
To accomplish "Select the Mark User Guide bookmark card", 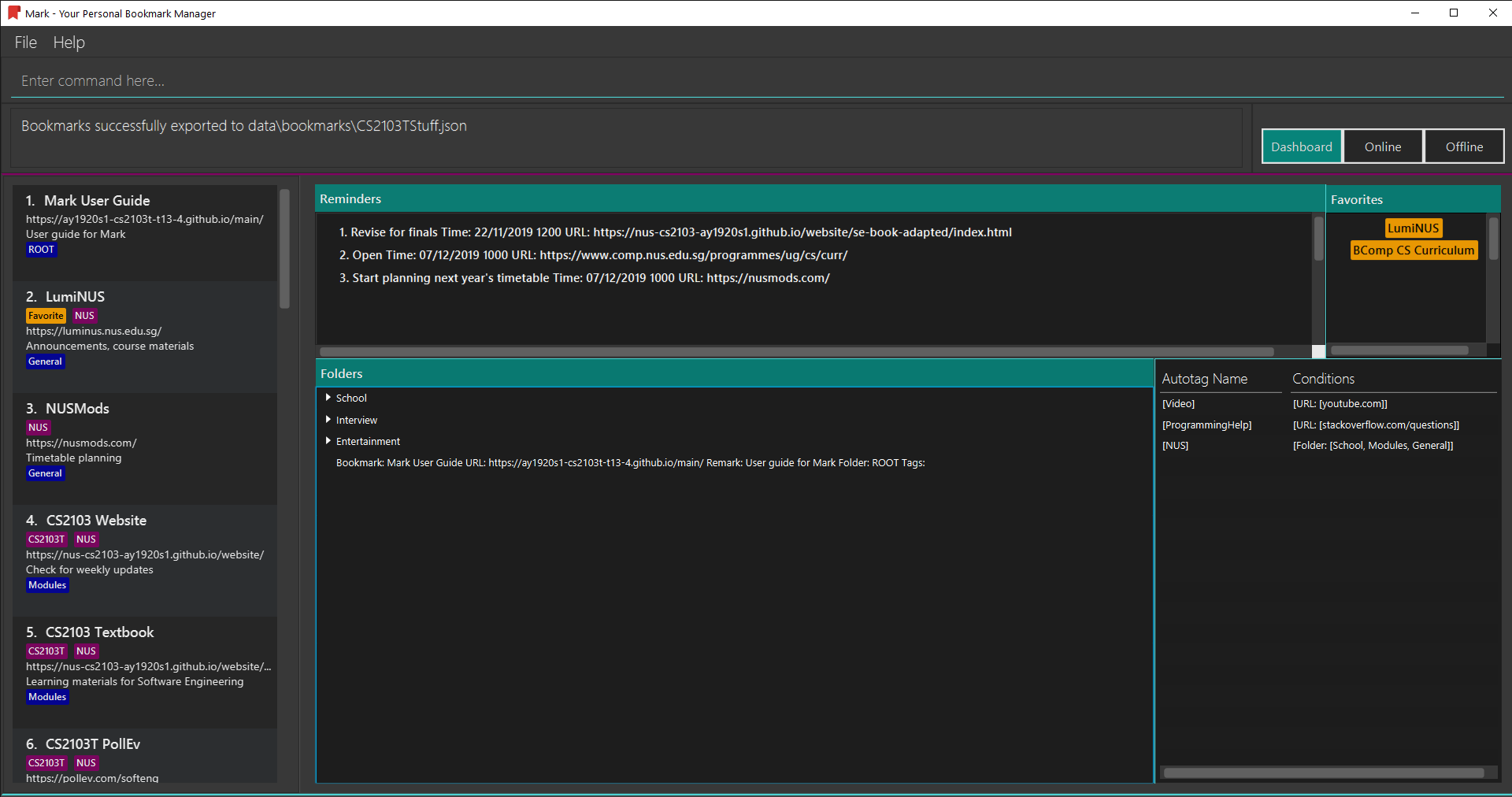I will [145, 233].
